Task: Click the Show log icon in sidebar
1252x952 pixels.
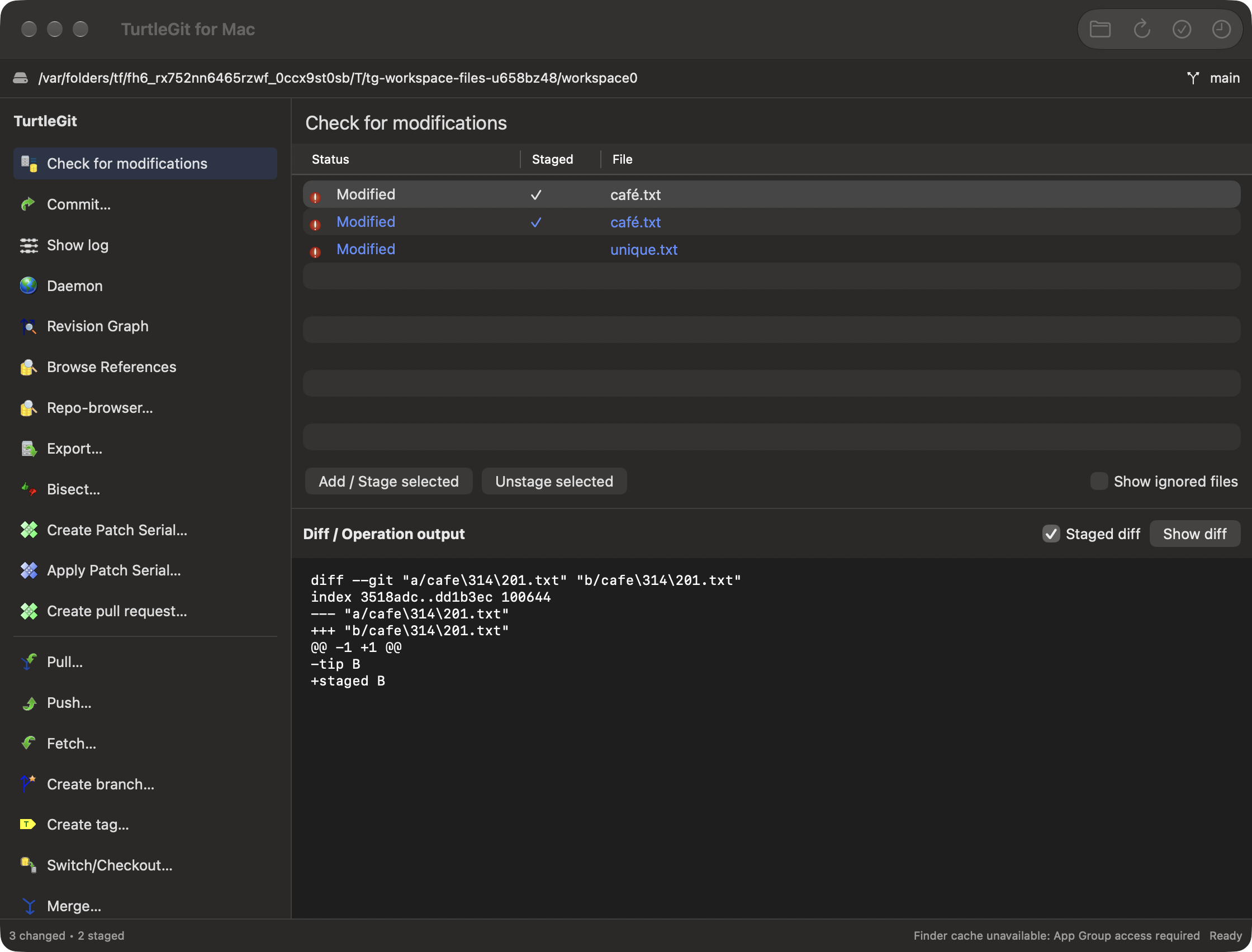Action: coord(29,245)
